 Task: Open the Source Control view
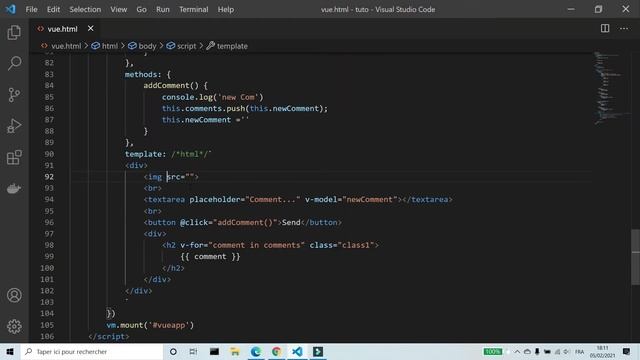tap(14, 95)
